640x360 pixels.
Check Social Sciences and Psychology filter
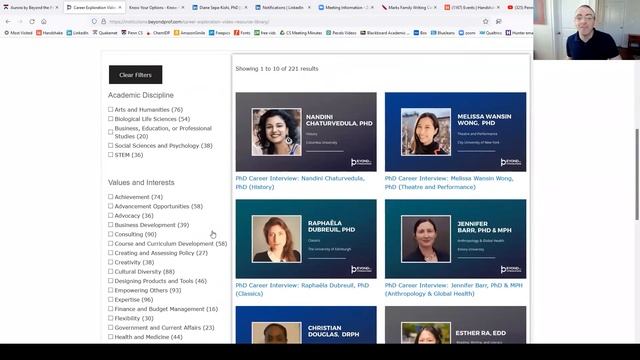[110, 145]
